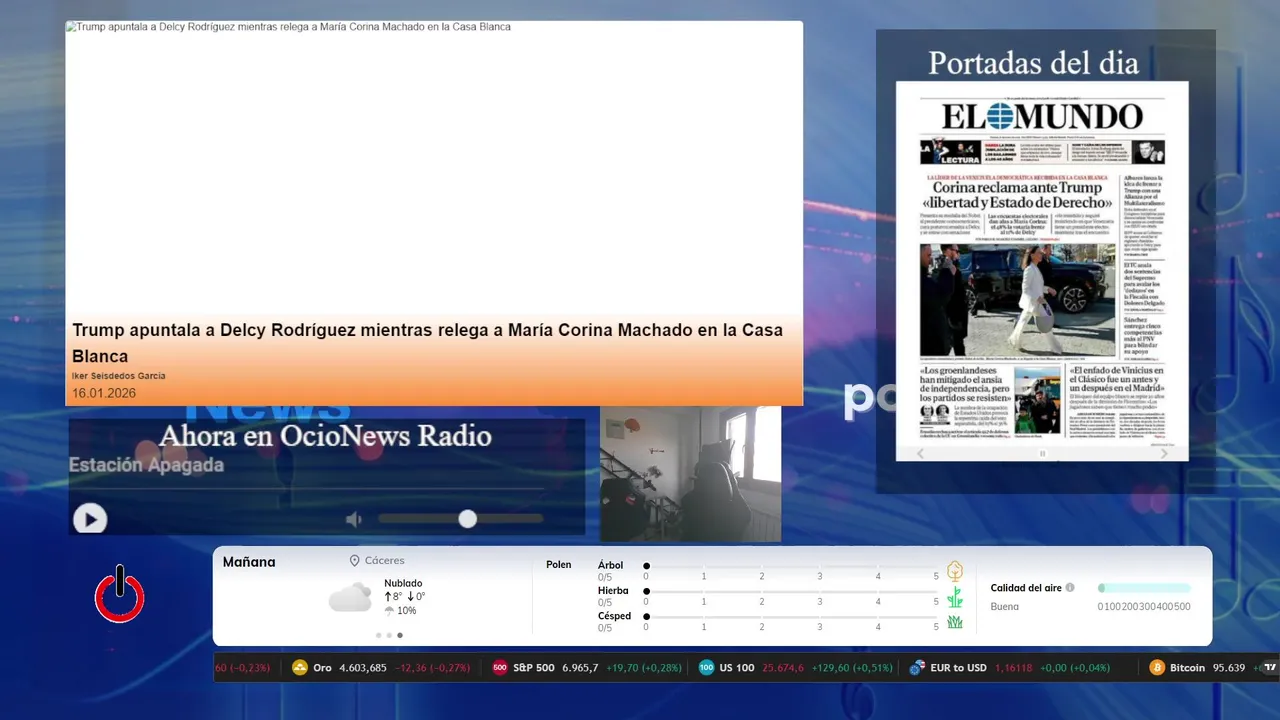This screenshot has width=1280, height=720.
Task: Click the S&P 500 change +19,70 (+0,28%)
Action: pos(644,667)
